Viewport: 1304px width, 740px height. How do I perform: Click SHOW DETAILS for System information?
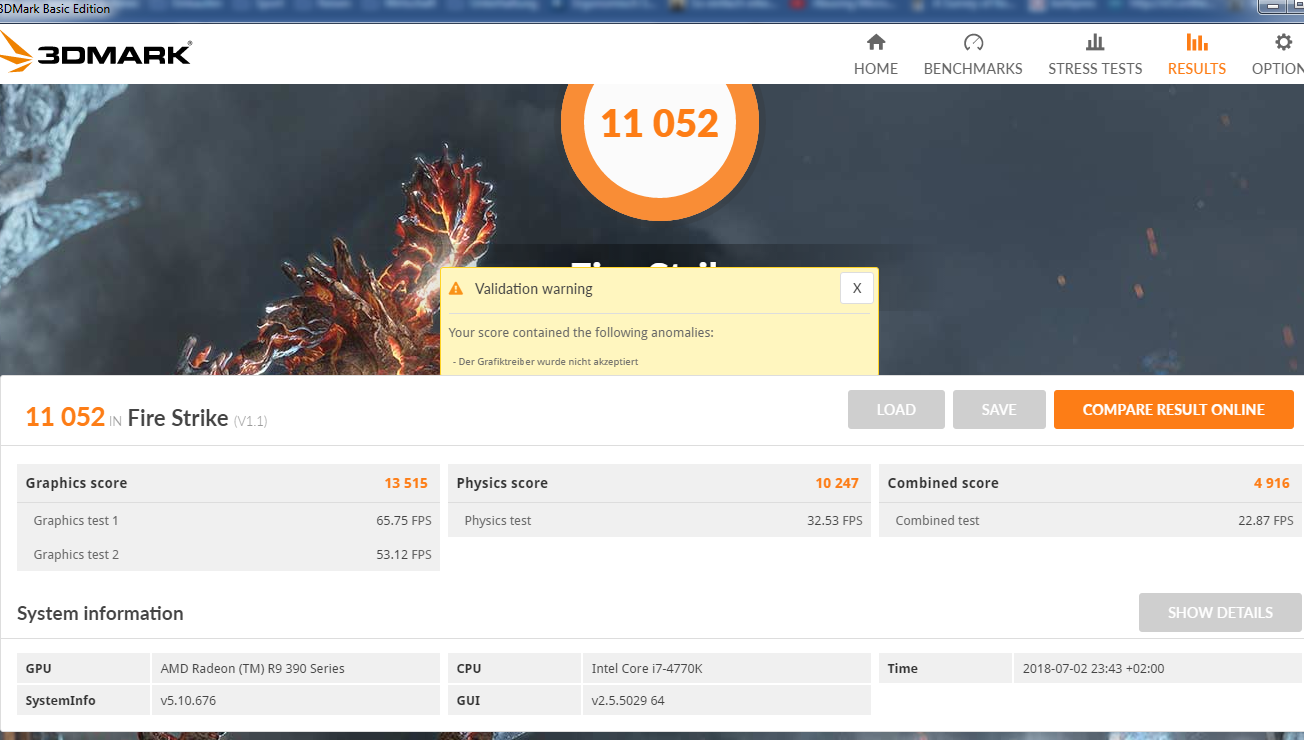(x=1220, y=613)
